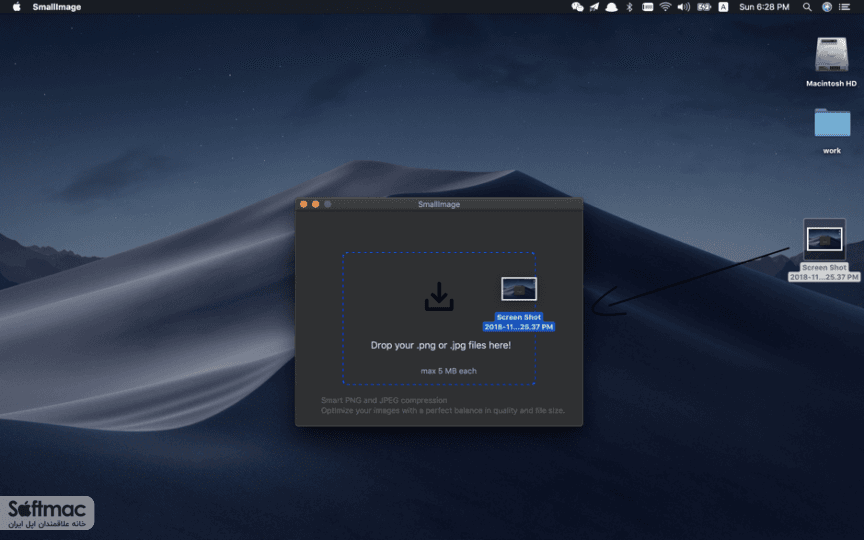This screenshot has width=864, height=540.
Task: Click the battery status icon
Action: coord(704,7)
